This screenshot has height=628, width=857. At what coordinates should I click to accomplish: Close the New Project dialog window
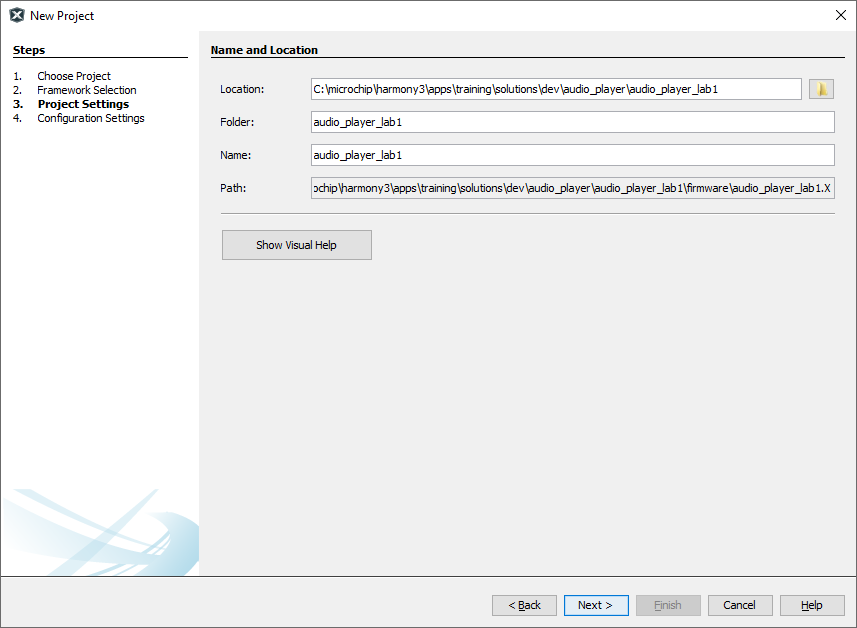click(x=840, y=15)
